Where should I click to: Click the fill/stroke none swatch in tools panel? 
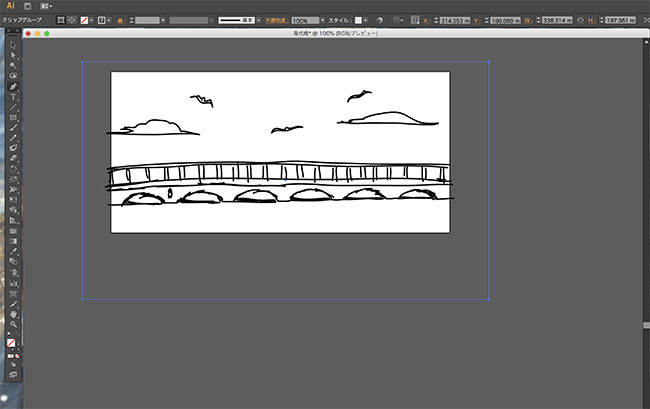coord(11,343)
